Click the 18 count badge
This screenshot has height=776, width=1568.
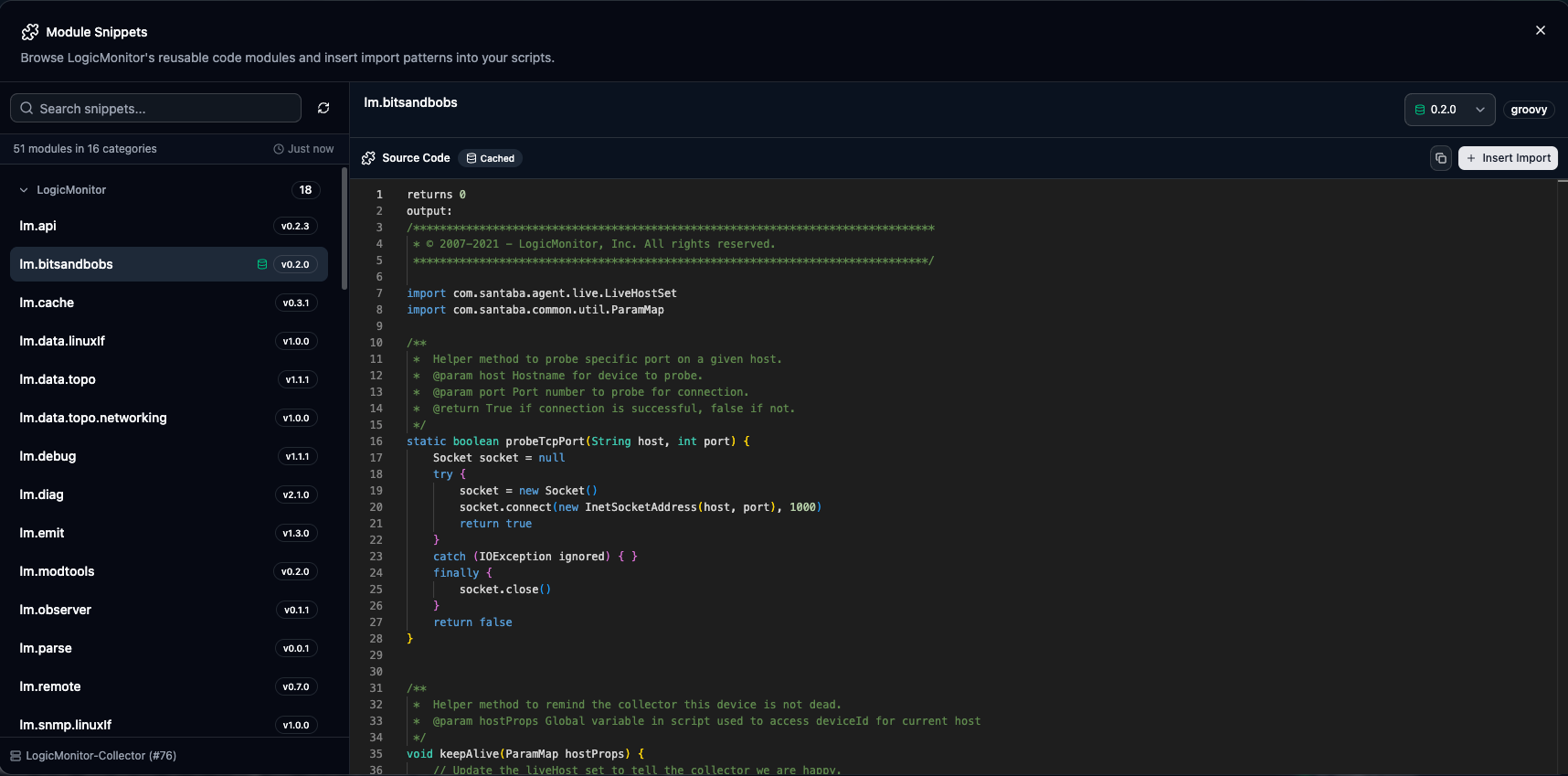(x=305, y=190)
